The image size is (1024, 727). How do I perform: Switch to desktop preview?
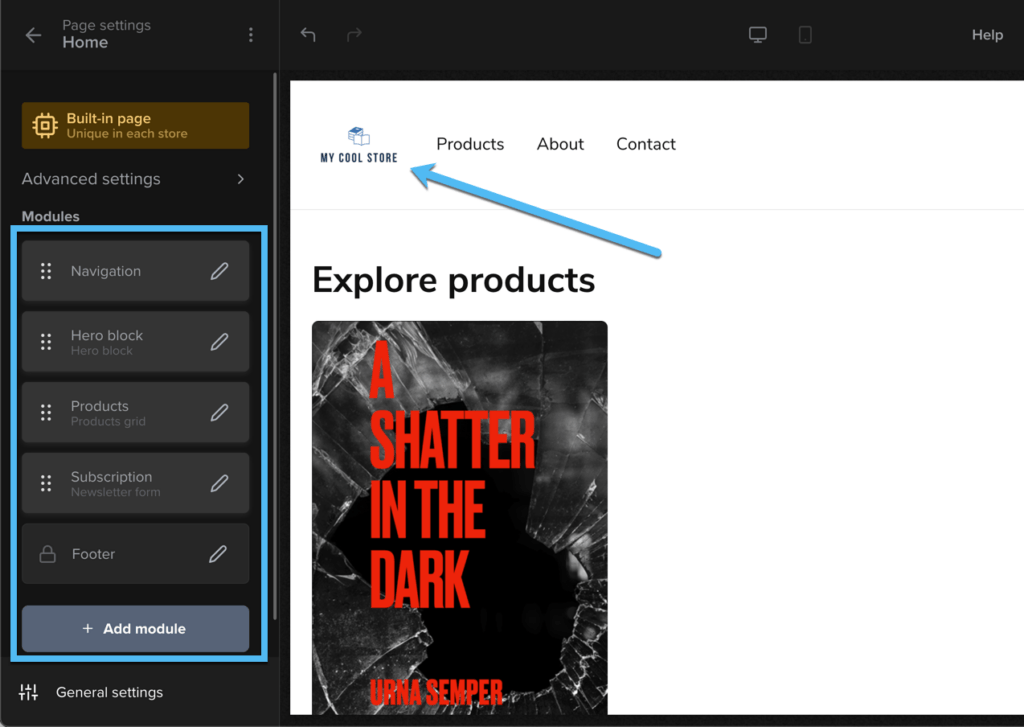(758, 35)
